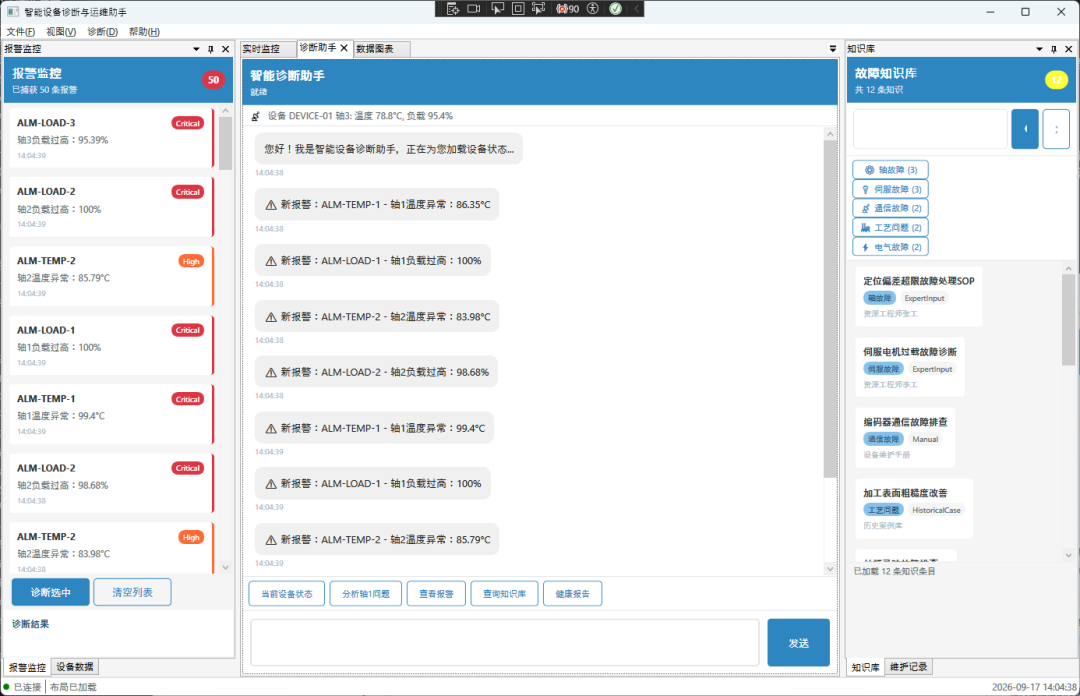Click the video camera icon in debug toolbar

click(x=474, y=9)
